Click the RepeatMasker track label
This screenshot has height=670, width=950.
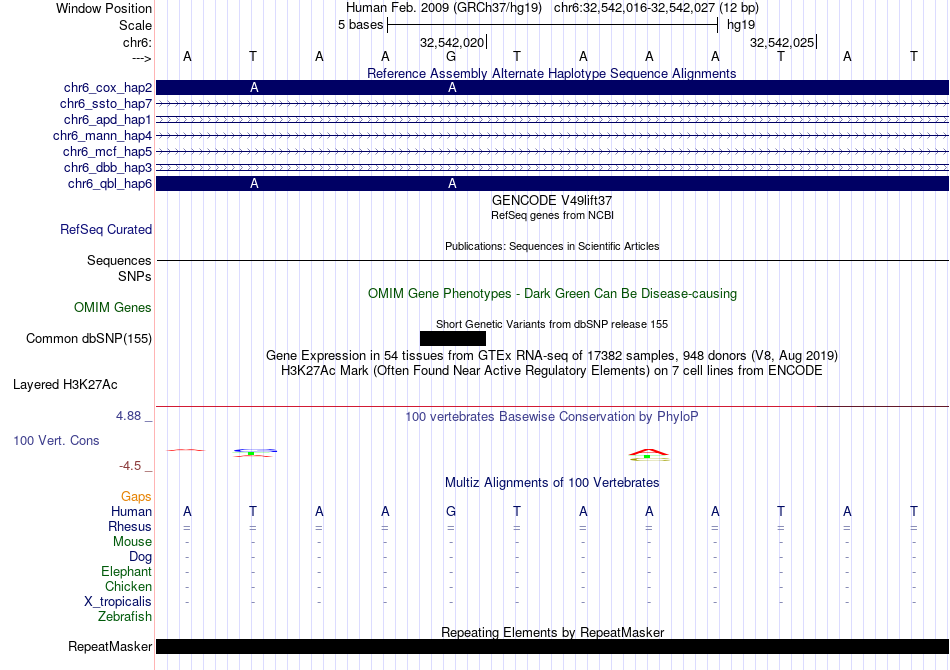click(x=110, y=647)
